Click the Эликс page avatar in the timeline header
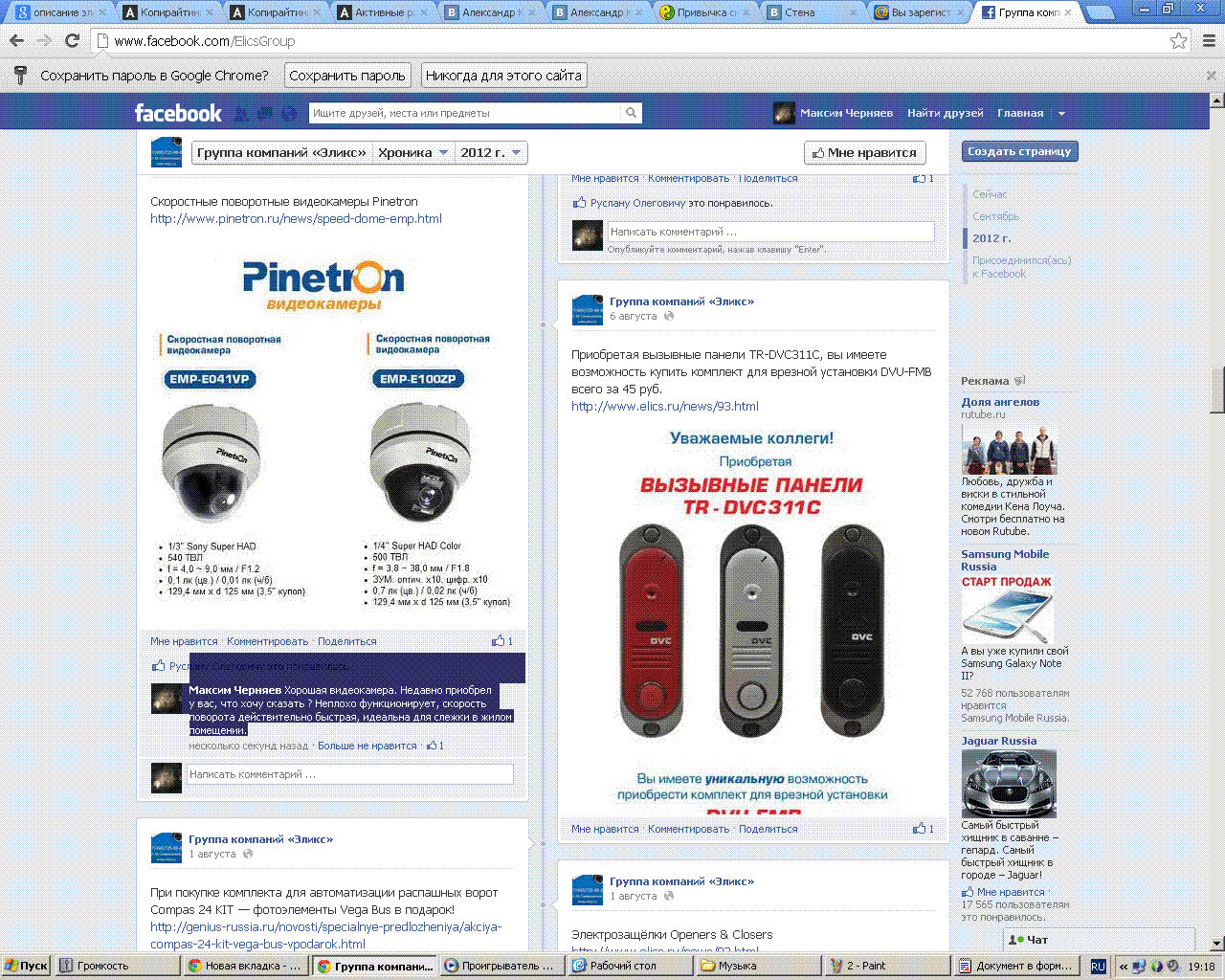This screenshot has height=980, width=1225. point(167,153)
